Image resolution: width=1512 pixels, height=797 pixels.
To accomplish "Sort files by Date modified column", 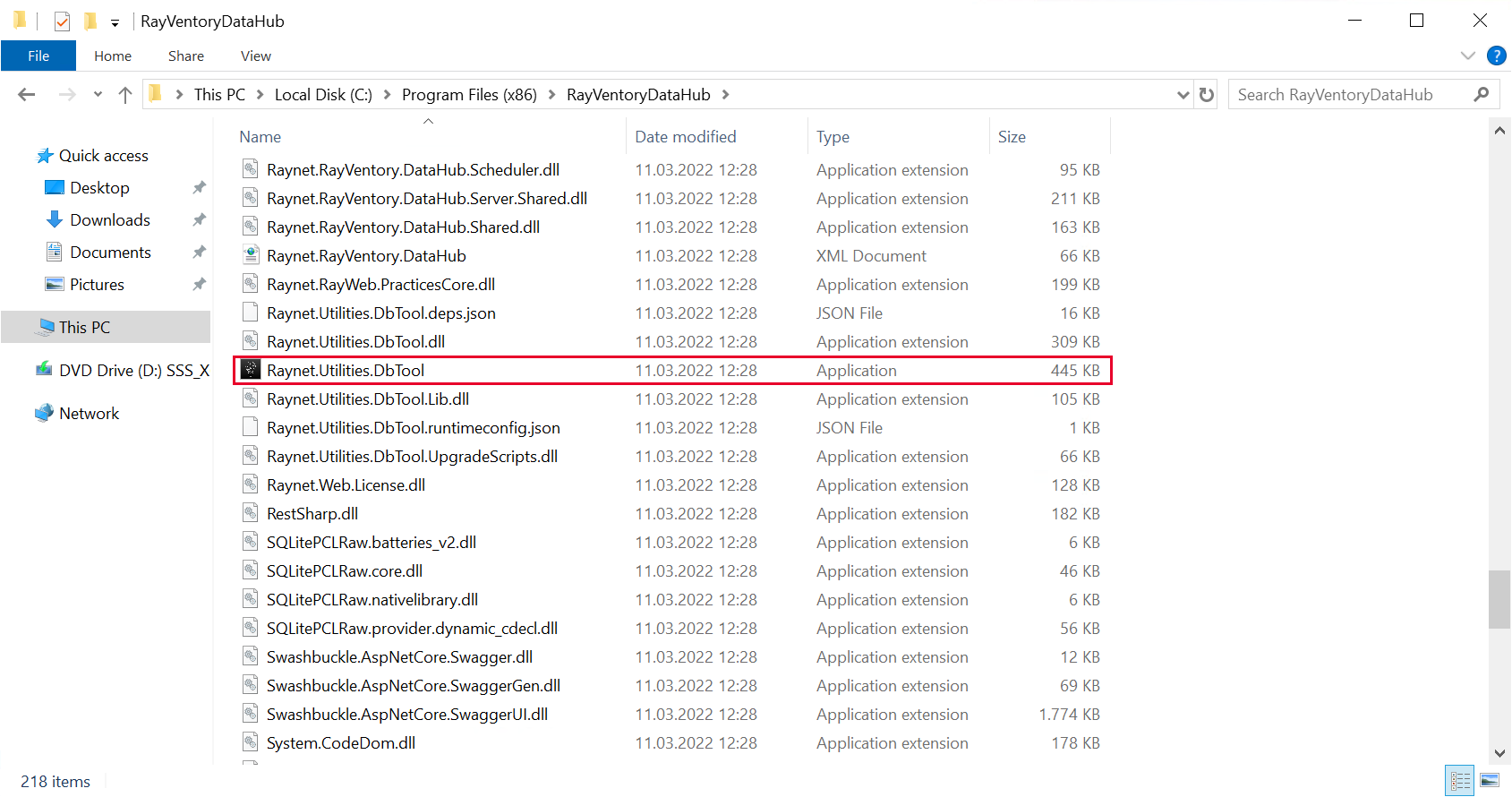I will coord(685,137).
